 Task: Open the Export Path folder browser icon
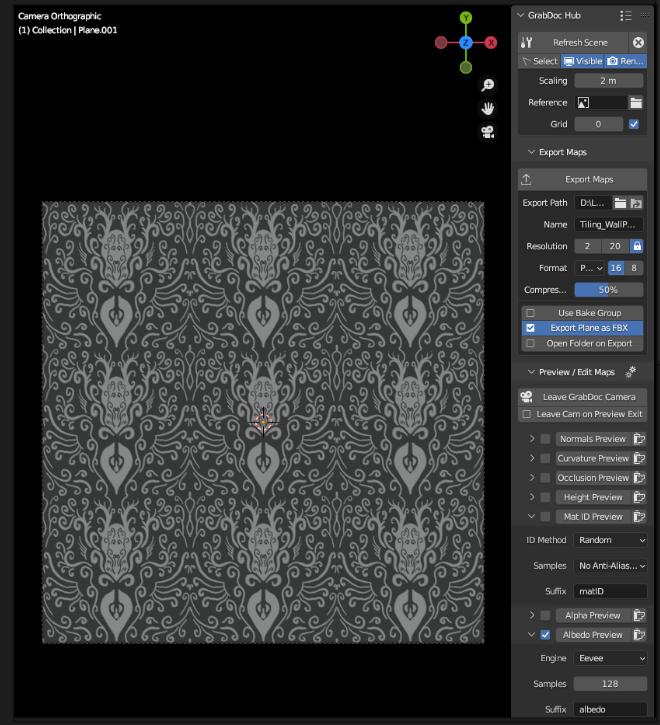[620, 203]
